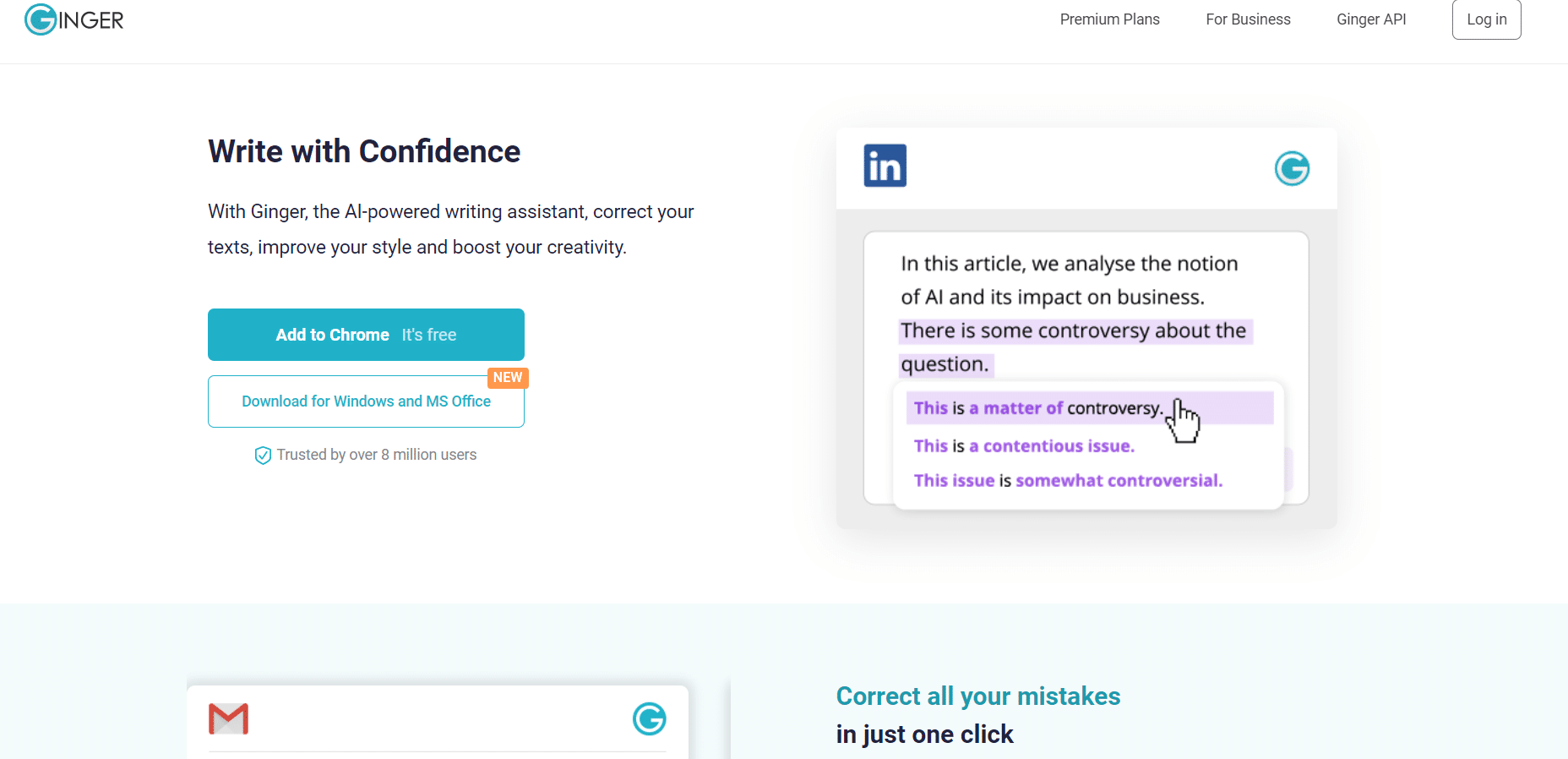The width and height of the screenshot is (1568, 759).
Task: Download for Windows and MS Office
Action: tap(366, 401)
